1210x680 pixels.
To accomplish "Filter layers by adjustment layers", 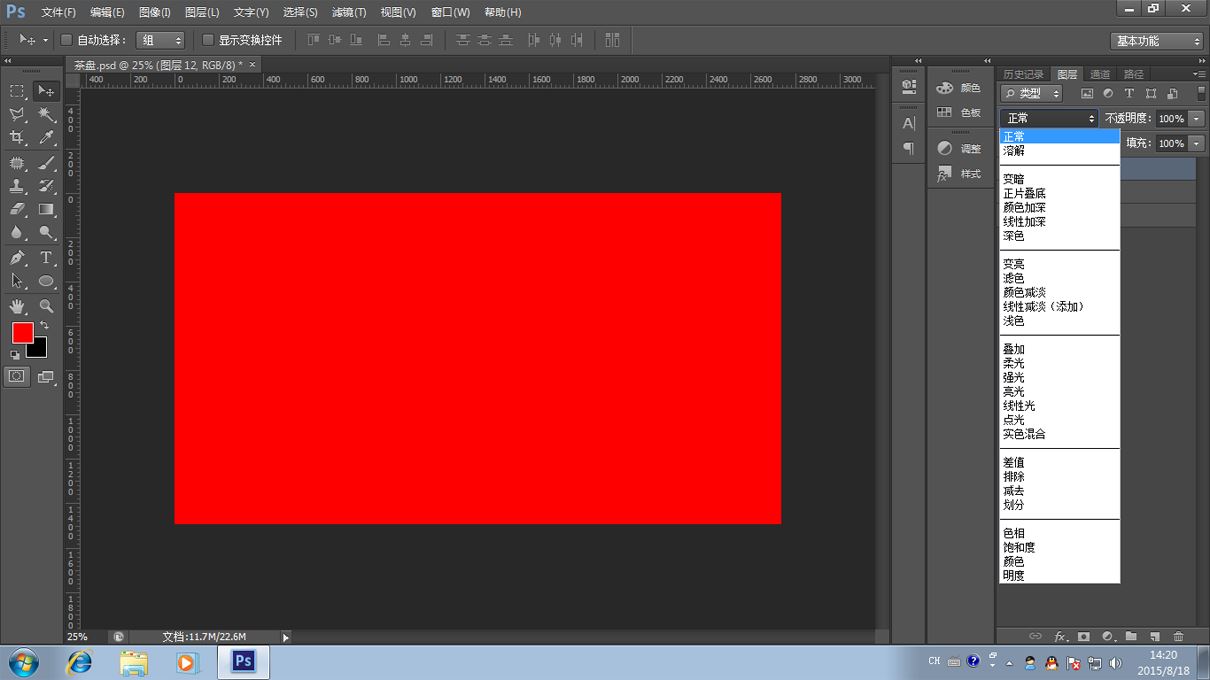I will click(x=1108, y=93).
